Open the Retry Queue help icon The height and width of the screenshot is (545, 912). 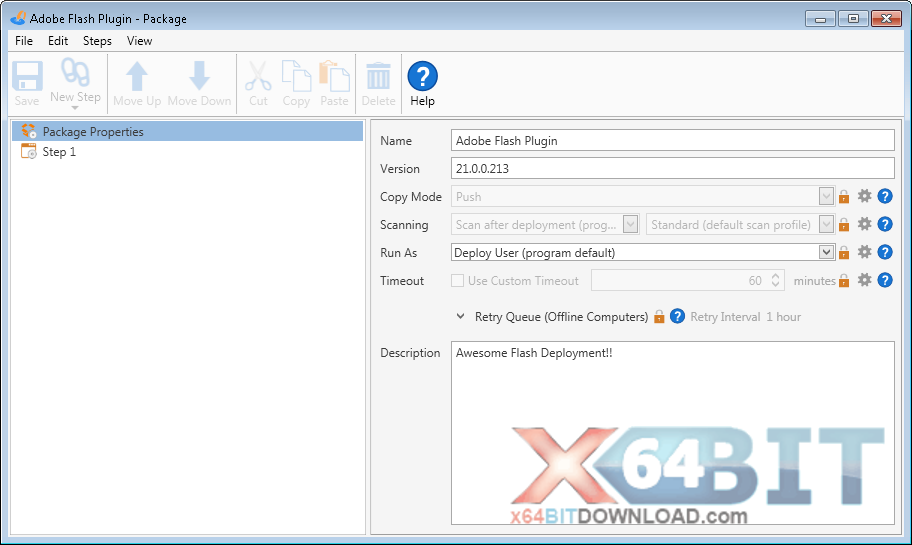point(677,316)
